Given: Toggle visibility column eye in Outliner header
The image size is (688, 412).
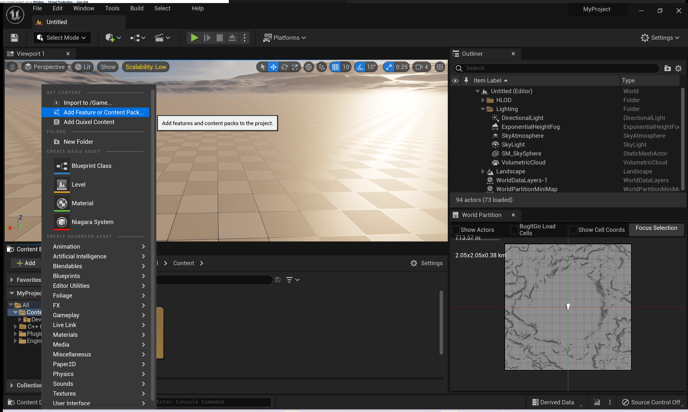Looking at the screenshot, I should pos(455,80).
